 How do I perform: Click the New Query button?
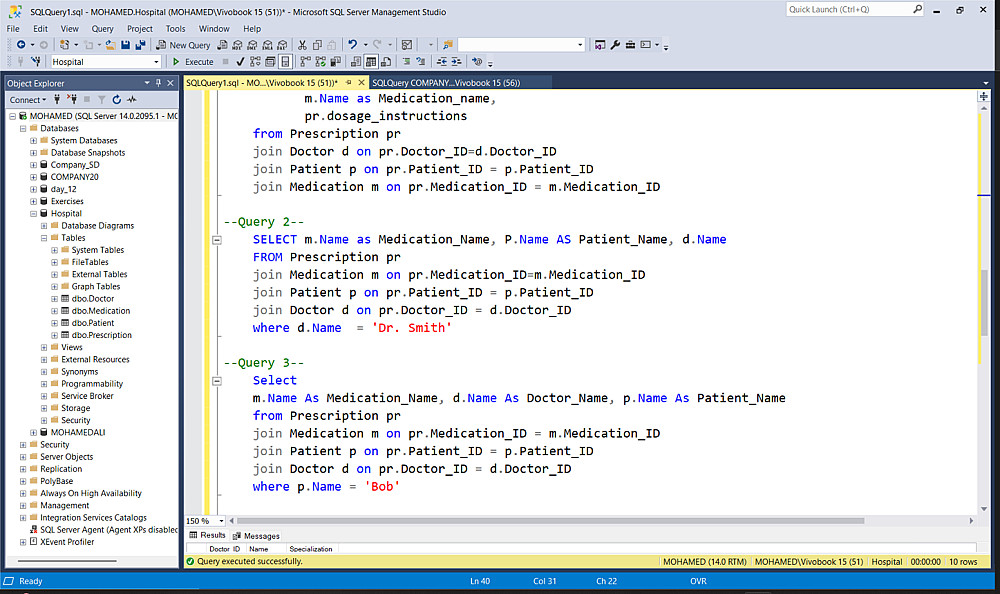[183, 45]
